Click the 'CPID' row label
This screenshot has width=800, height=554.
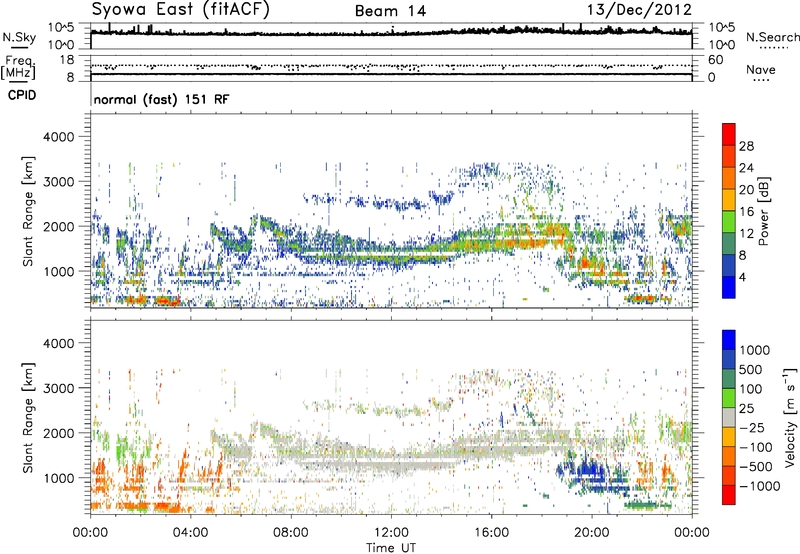pos(22,95)
